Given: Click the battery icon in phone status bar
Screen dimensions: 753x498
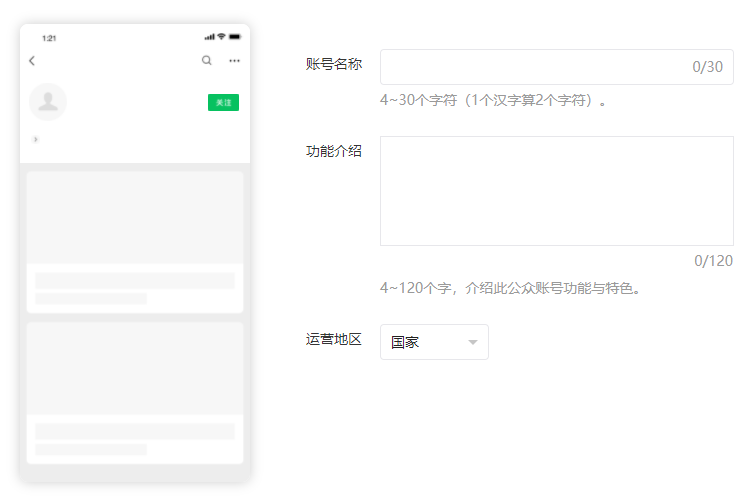Looking at the screenshot, I should pyautogui.click(x=234, y=37).
